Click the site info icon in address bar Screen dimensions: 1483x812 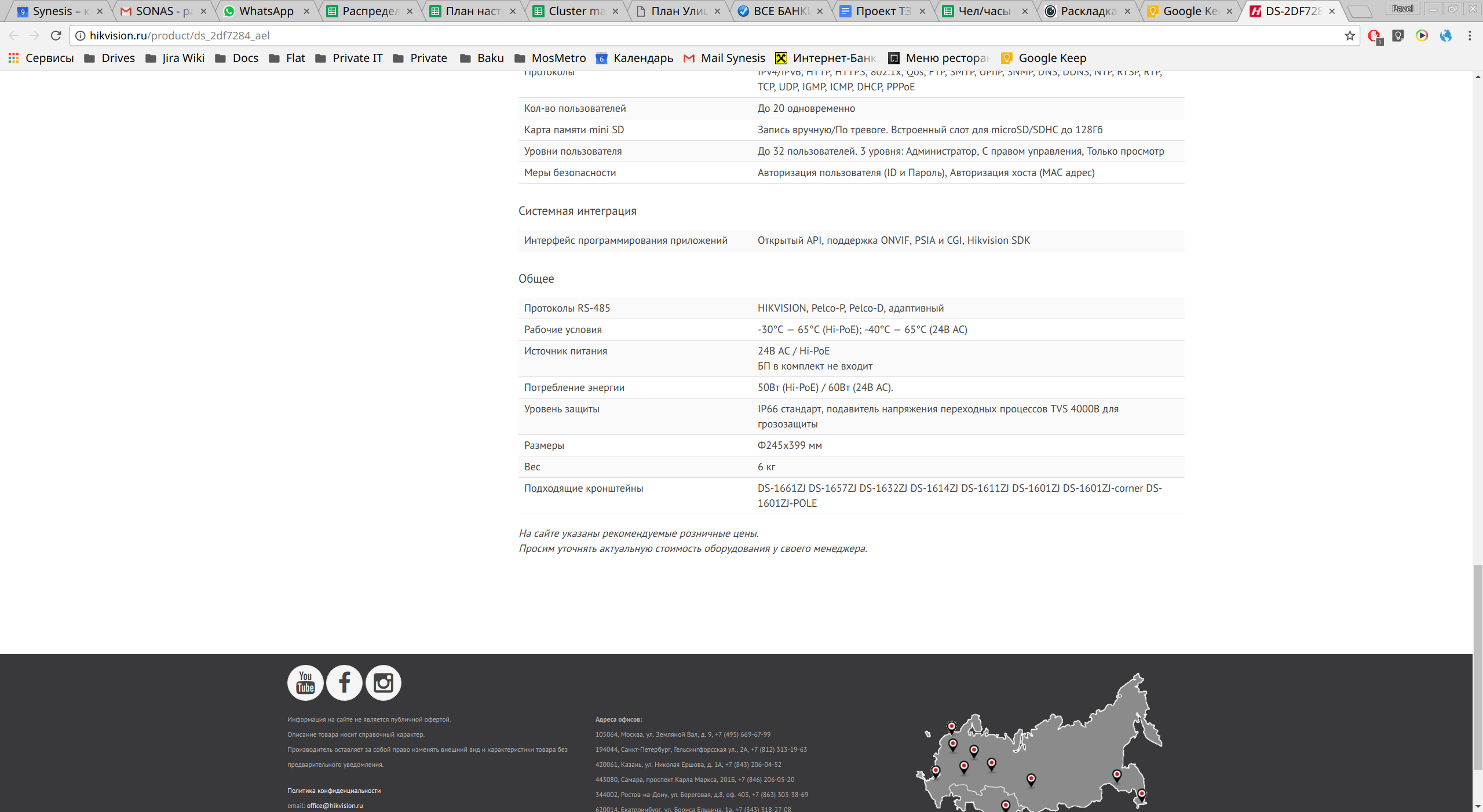pos(80,35)
